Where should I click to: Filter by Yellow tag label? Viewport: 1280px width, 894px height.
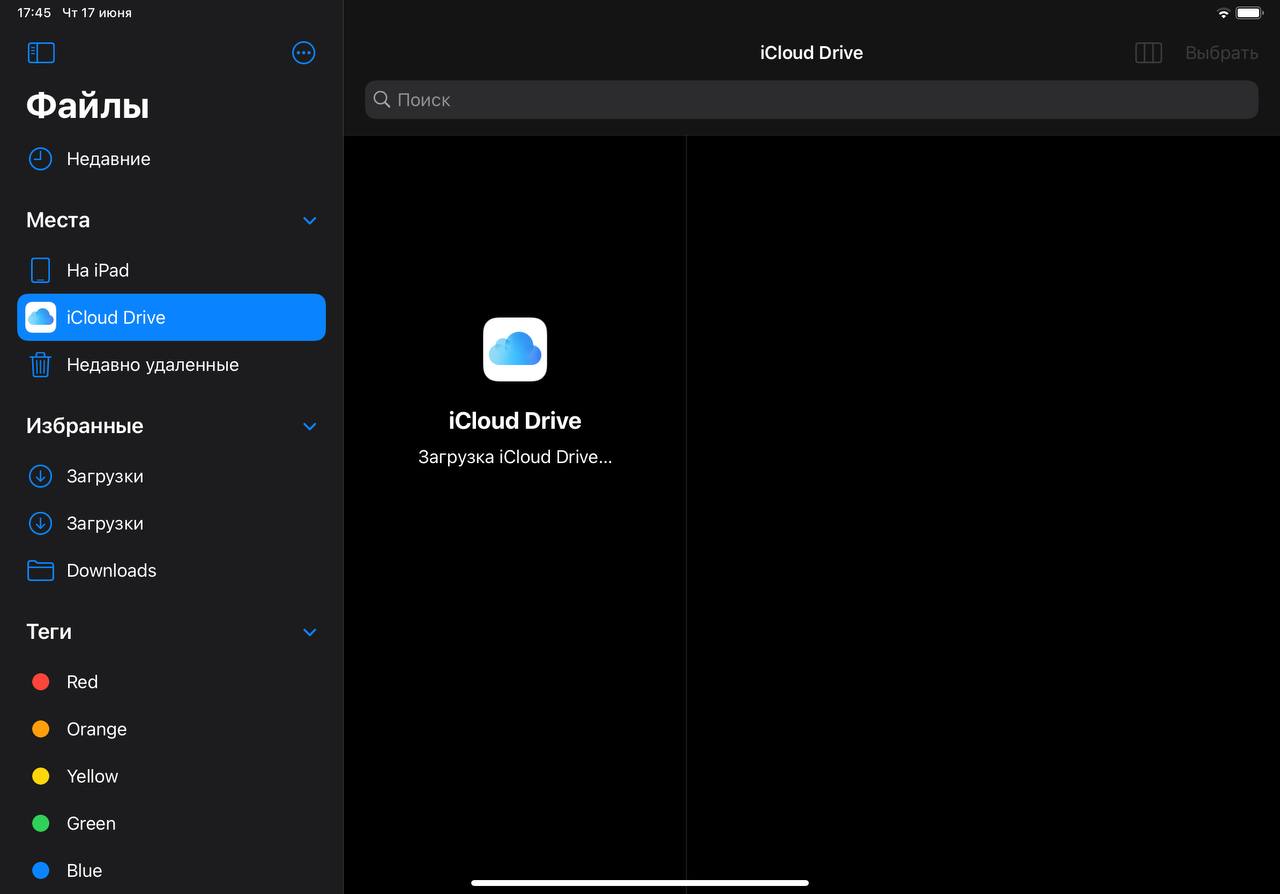92,776
